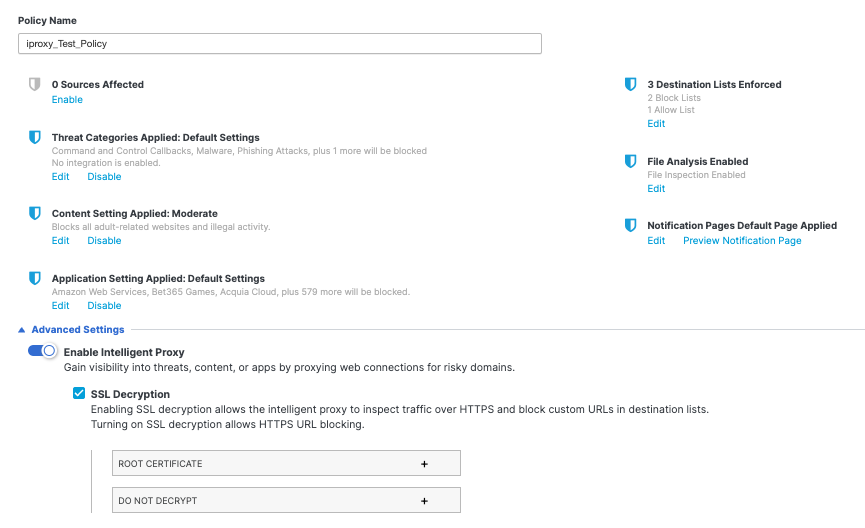Viewport: 865px width, 528px height.
Task: Expand the DO NOT DECRYPT panel
Action: [x=288, y=501]
